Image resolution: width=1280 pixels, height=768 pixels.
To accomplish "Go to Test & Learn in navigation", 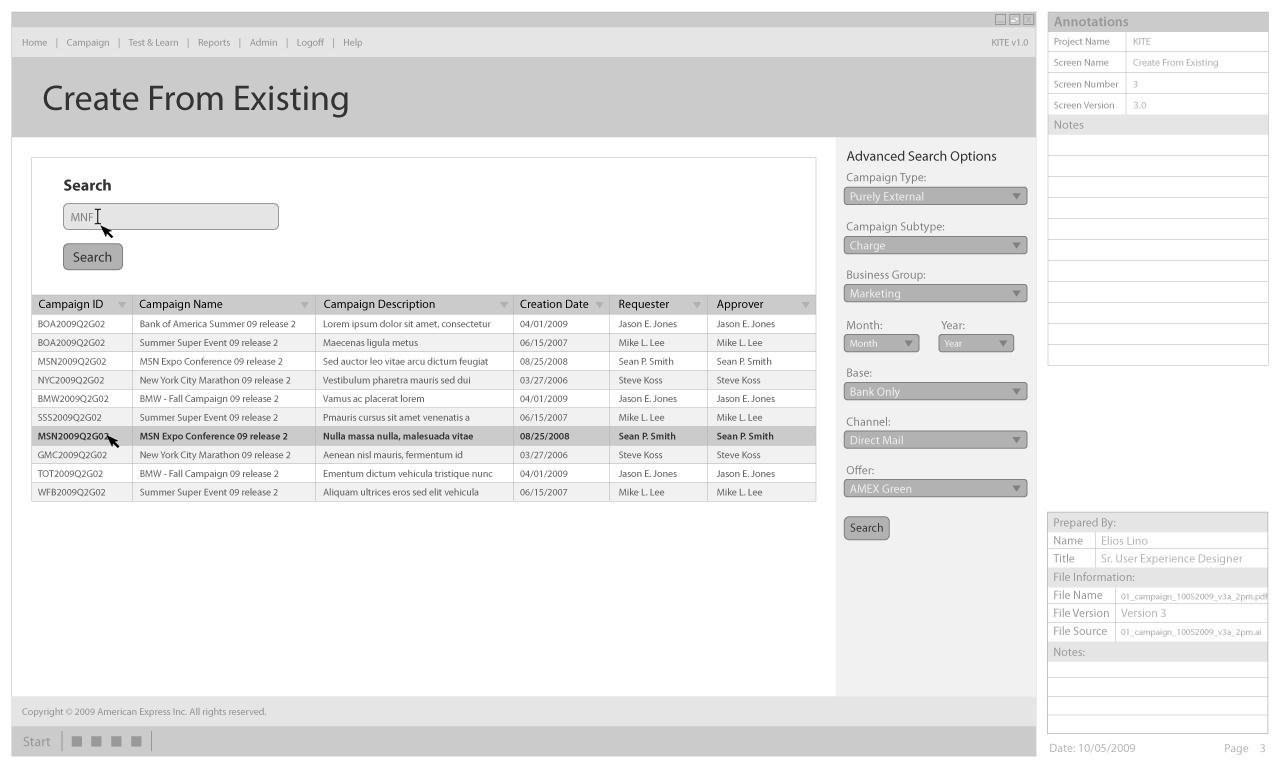I will pos(153,43).
